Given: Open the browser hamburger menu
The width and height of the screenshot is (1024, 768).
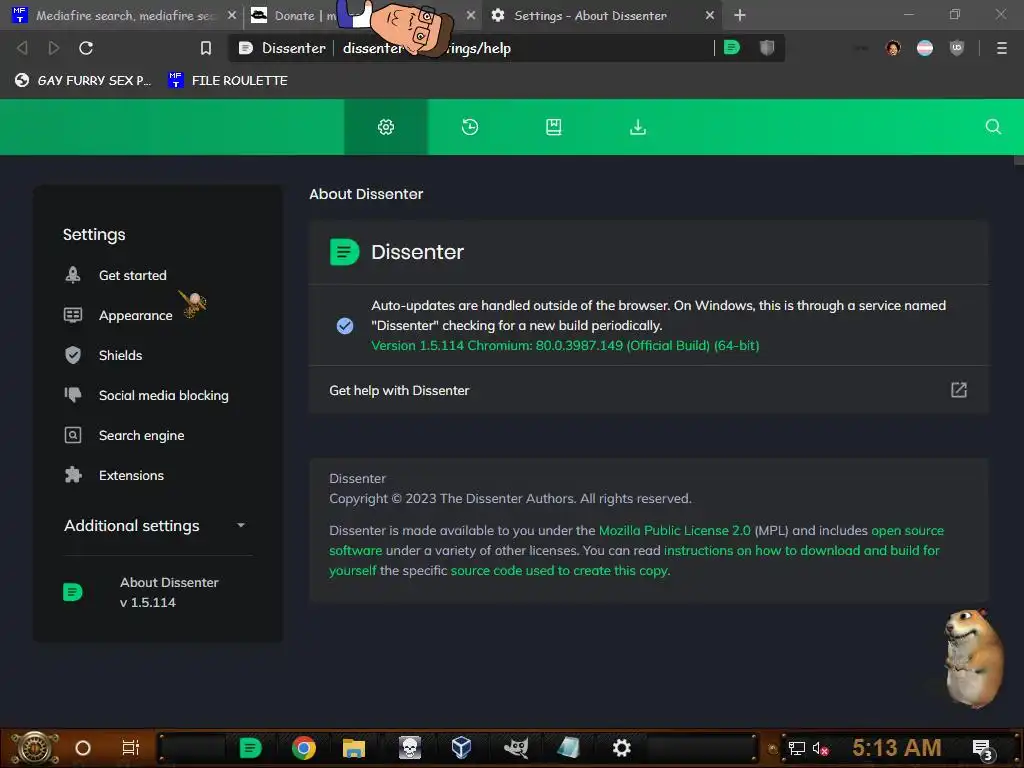Looking at the screenshot, I should point(1002,48).
